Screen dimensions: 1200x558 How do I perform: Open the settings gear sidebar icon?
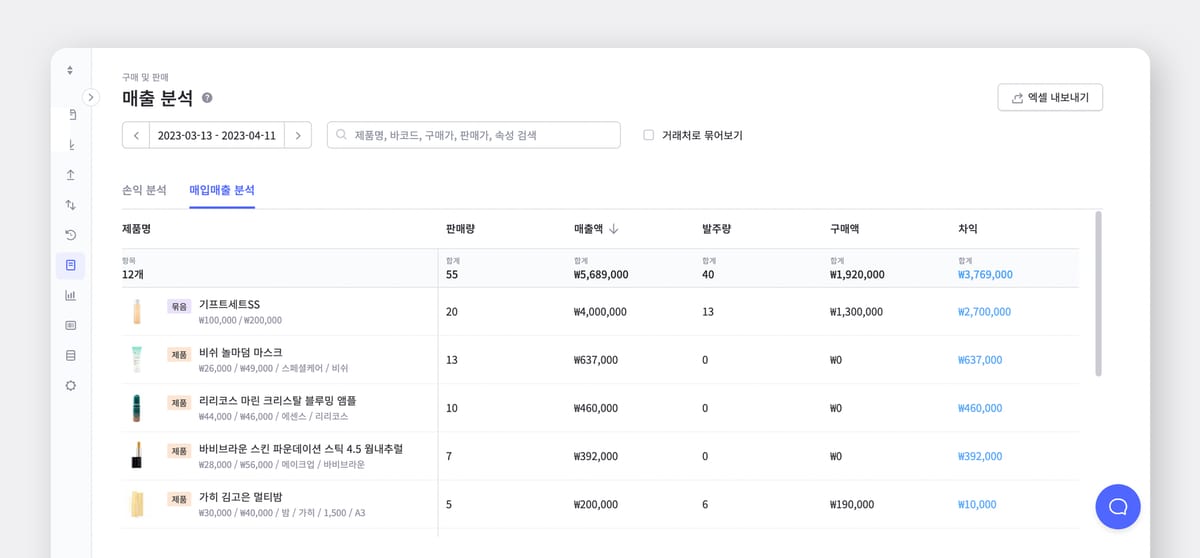(71, 385)
